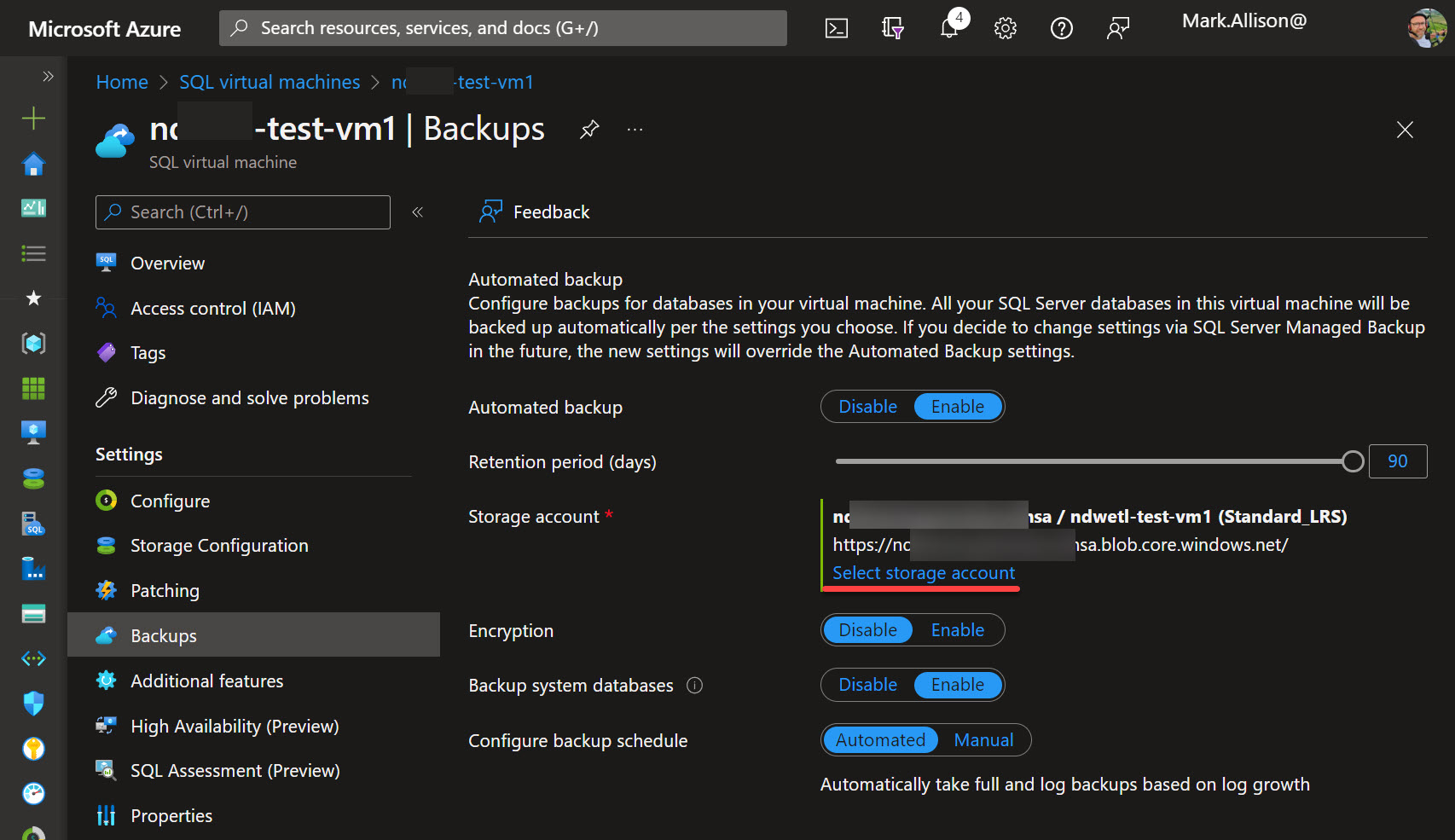Image resolution: width=1455 pixels, height=840 pixels.
Task: Enable Automated backup
Action: tap(958, 407)
